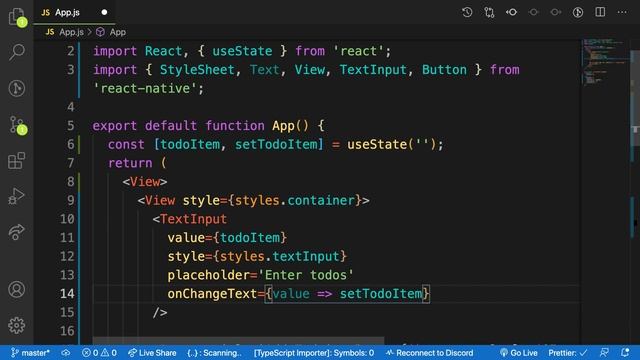Open the More Actions ellipsis menu
The height and width of the screenshot is (360, 640).
click(x=622, y=12)
